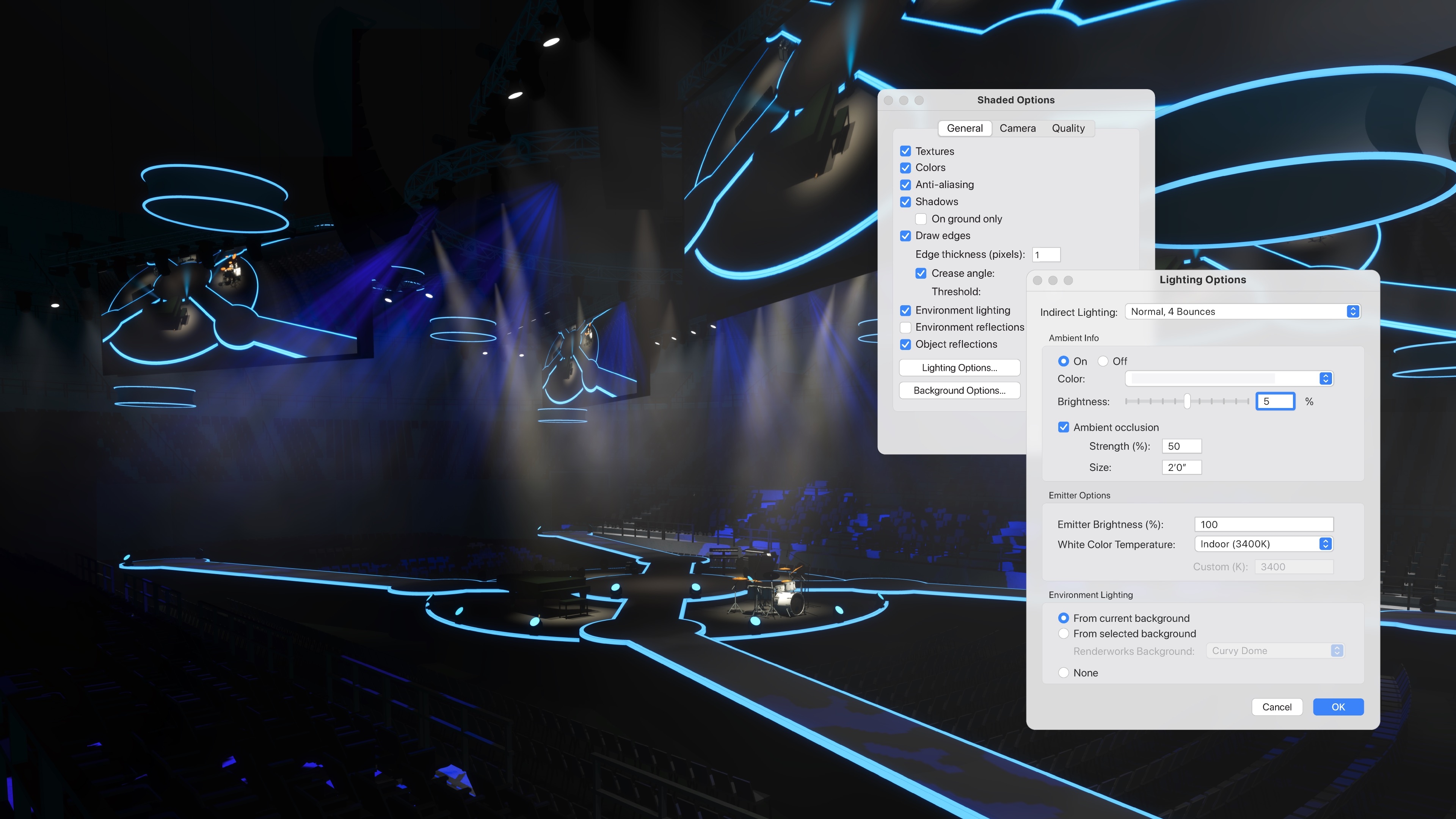Screen dimensions: 1456x819
Task: Confirm Lighting Options with OK
Action: click(1338, 706)
